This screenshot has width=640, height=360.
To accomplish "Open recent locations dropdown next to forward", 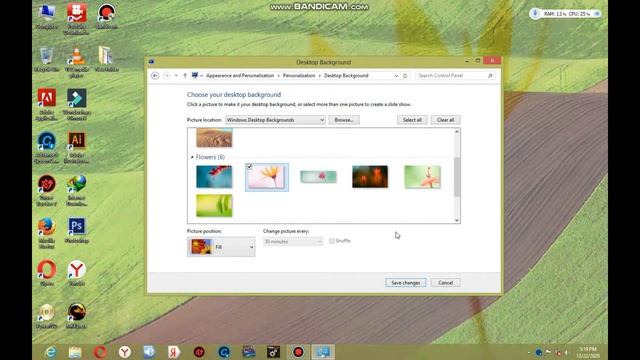I will 176,76.
